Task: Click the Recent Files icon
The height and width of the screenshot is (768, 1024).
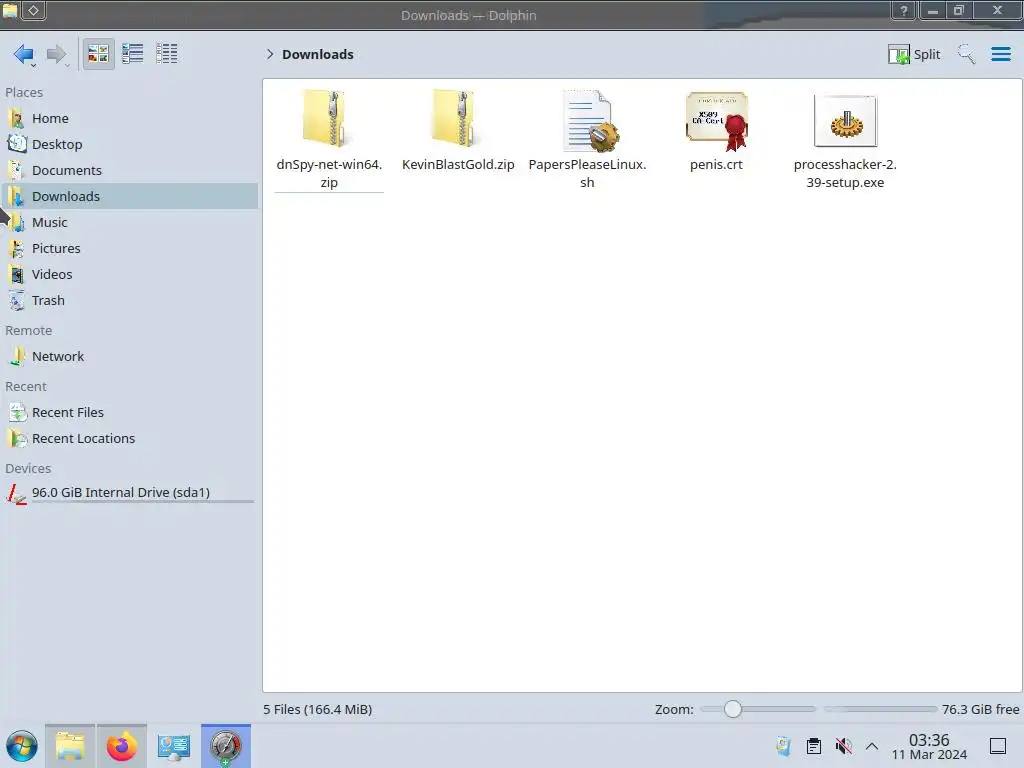Action: pyautogui.click(x=16, y=413)
